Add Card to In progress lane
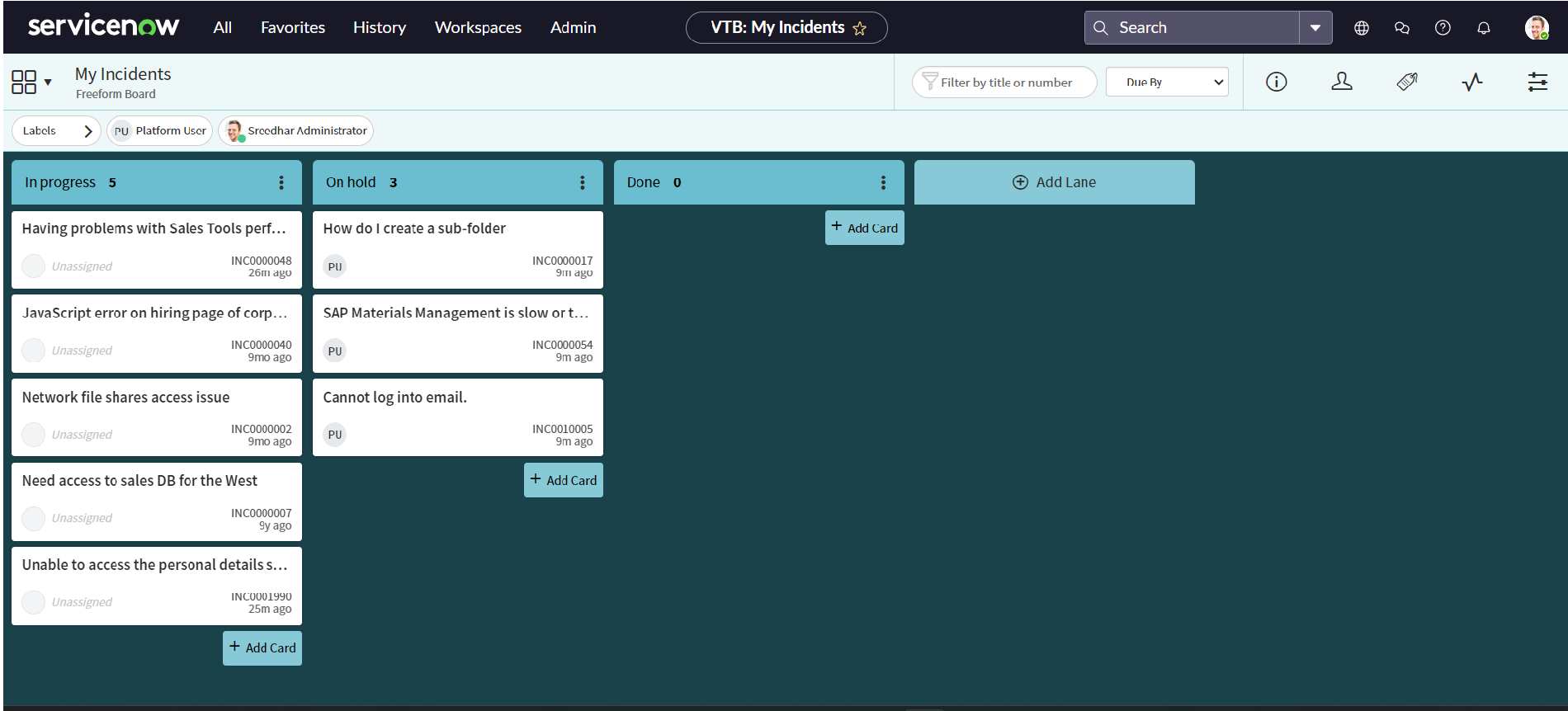Image resolution: width=1568 pixels, height=711 pixels. tap(262, 648)
